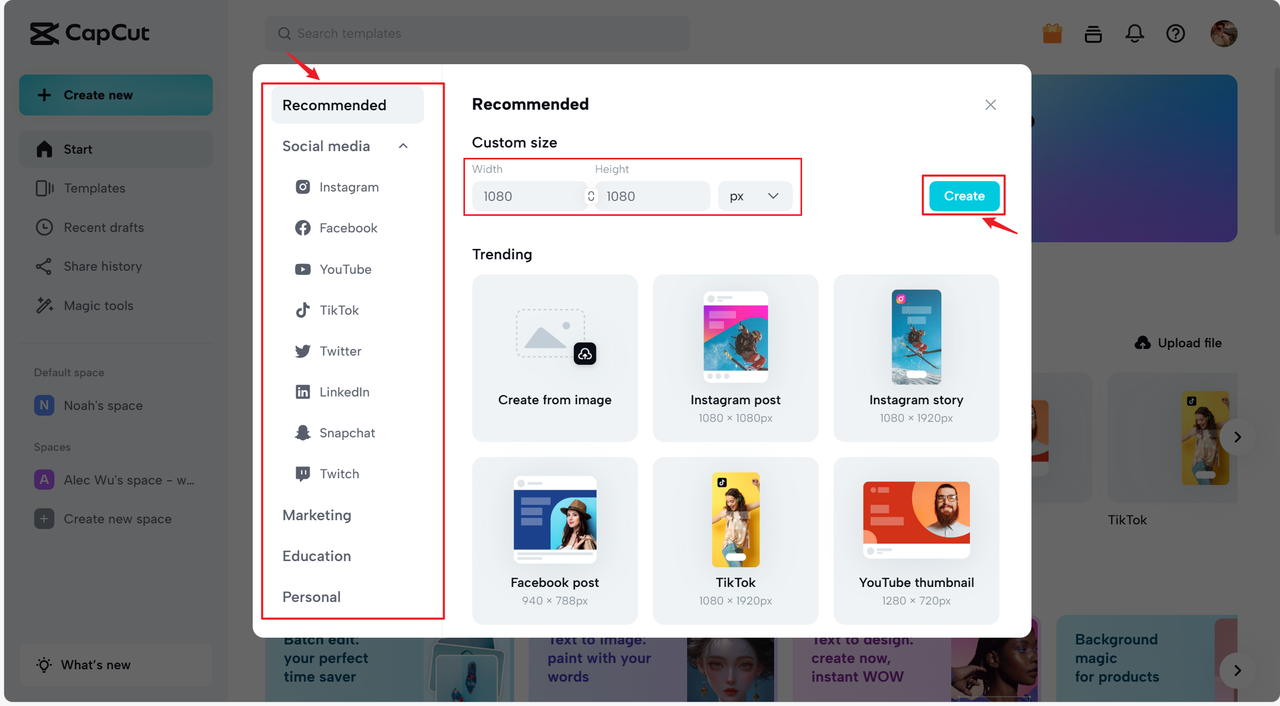Open the Personal category
Screen dimensions: 1280x706
[311, 597]
